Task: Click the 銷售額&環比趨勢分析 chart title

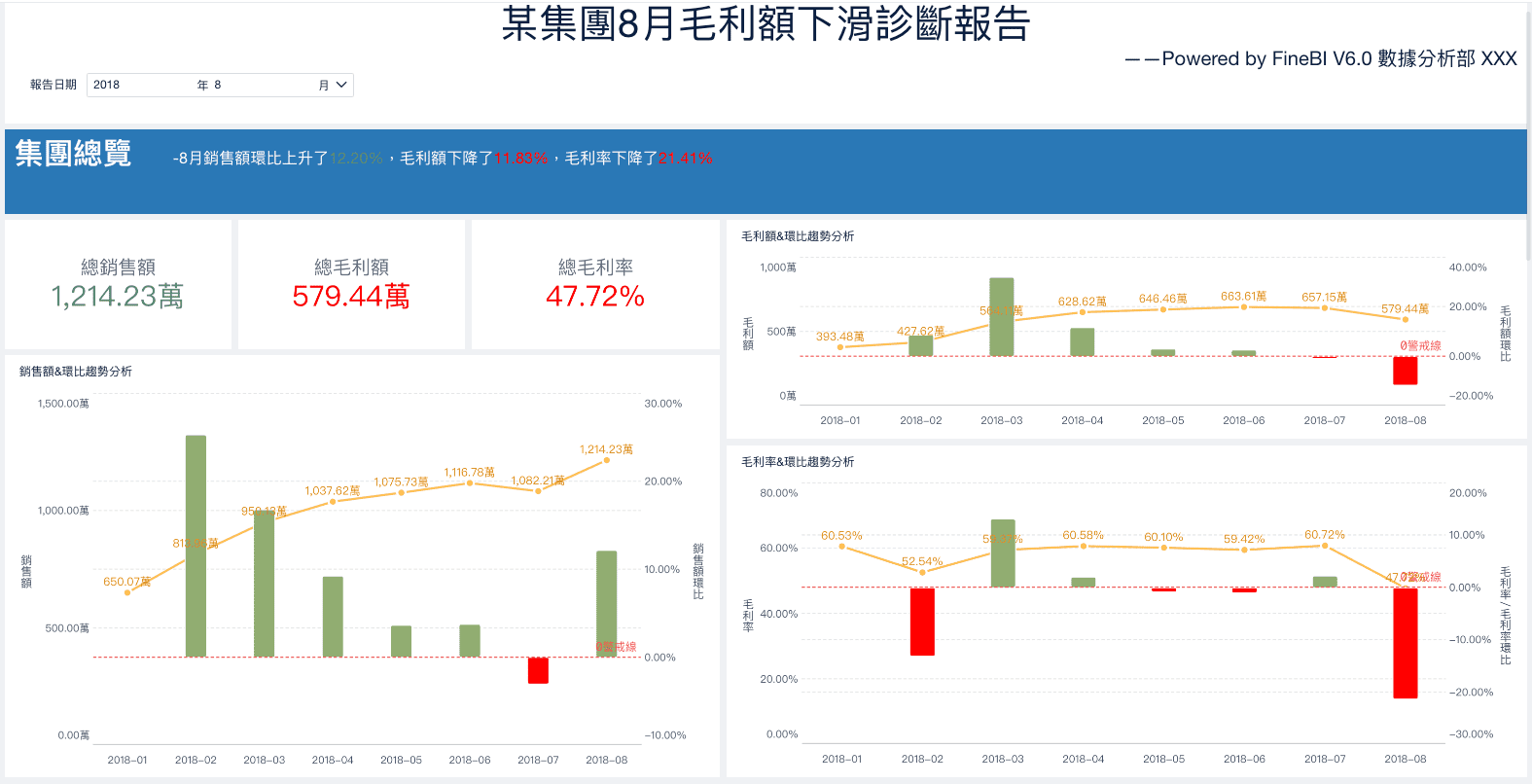Action: point(76,372)
